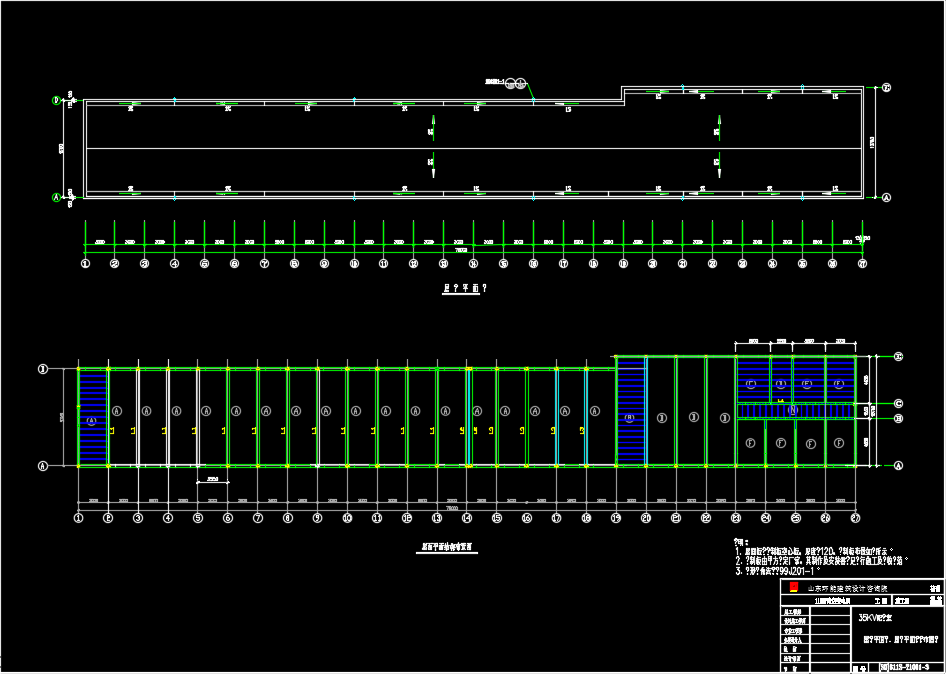Select the "35KV" project title text
The height and width of the screenshot is (674, 946).
point(875,617)
